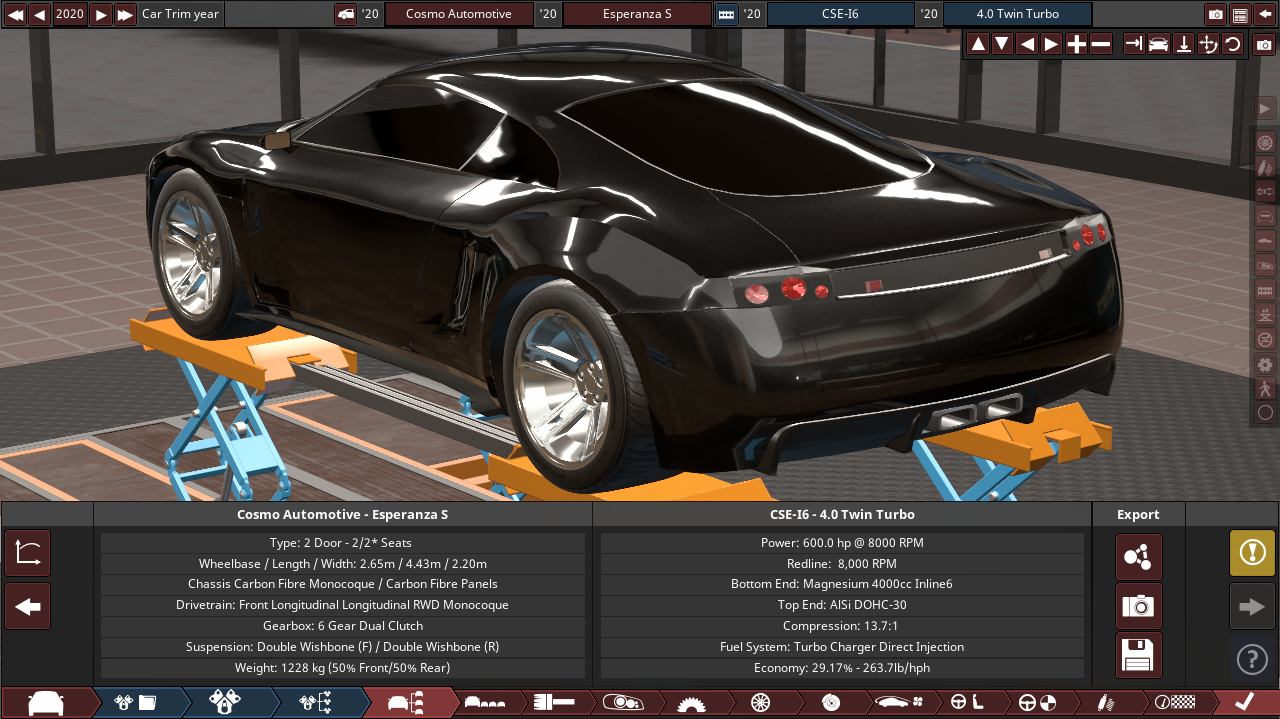
Task: Open the help question mark button
Action: [x=1253, y=659]
